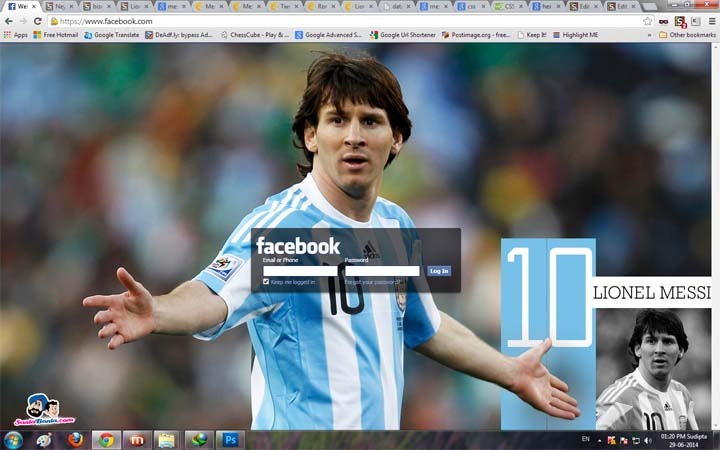The image size is (720, 450).
Task: Expand the bookmarks overflow chevron
Action: tap(649, 35)
